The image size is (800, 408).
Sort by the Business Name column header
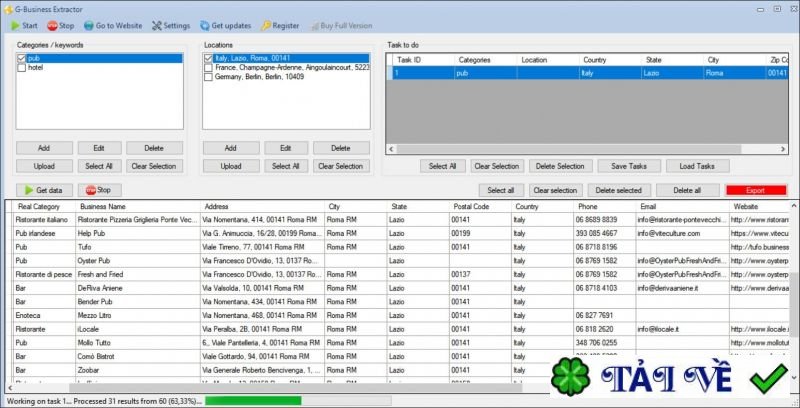137,207
